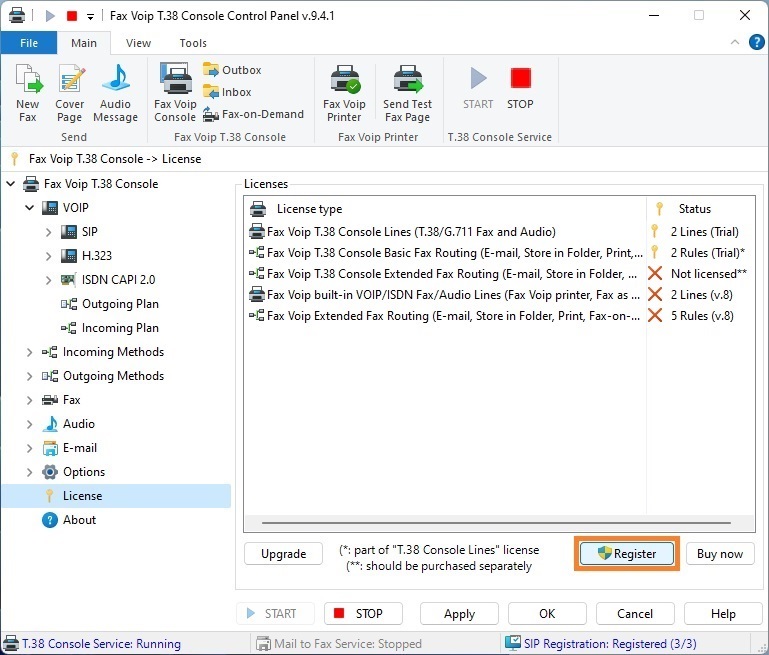Viewport: 769px width, 655px height.
Task: Click the OK button
Action: tap(547, 613)
